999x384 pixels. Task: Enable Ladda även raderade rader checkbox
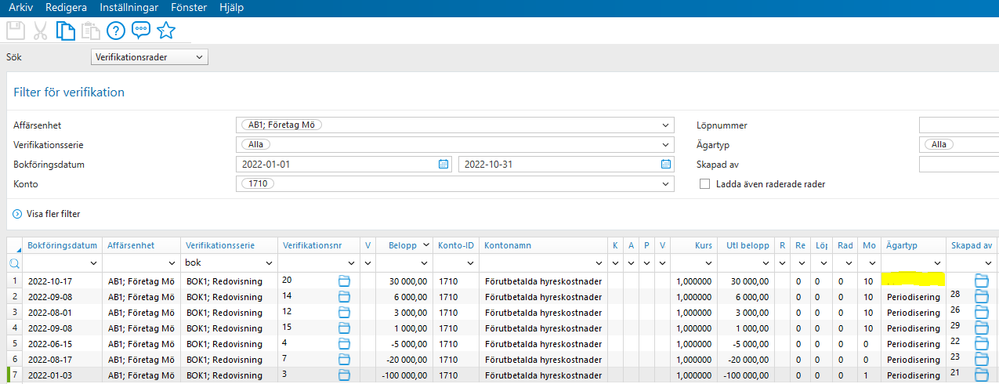point(704,184)
